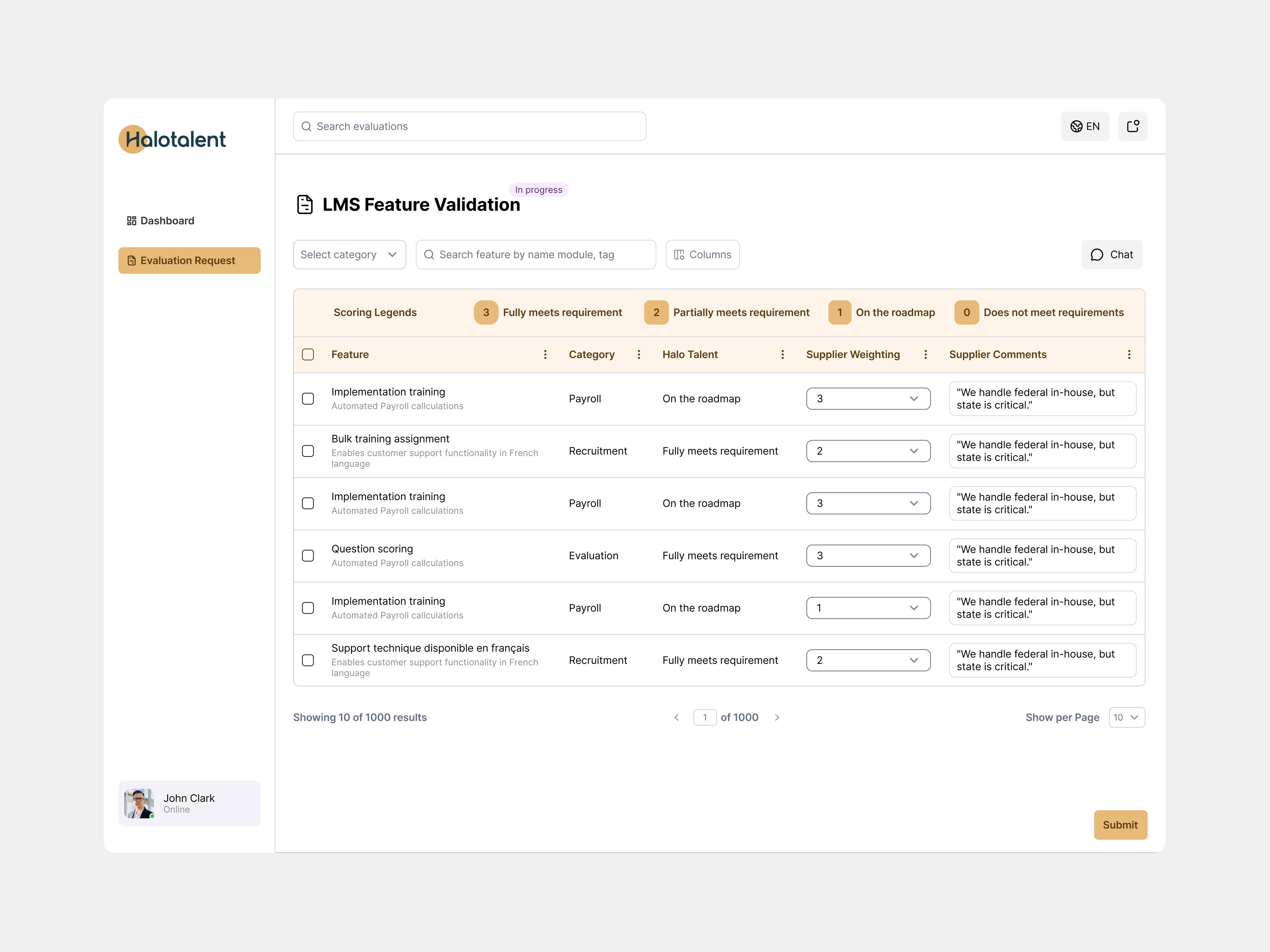Check the Bulk training assignment row
1270x952 pixels.
coord(308,451)
